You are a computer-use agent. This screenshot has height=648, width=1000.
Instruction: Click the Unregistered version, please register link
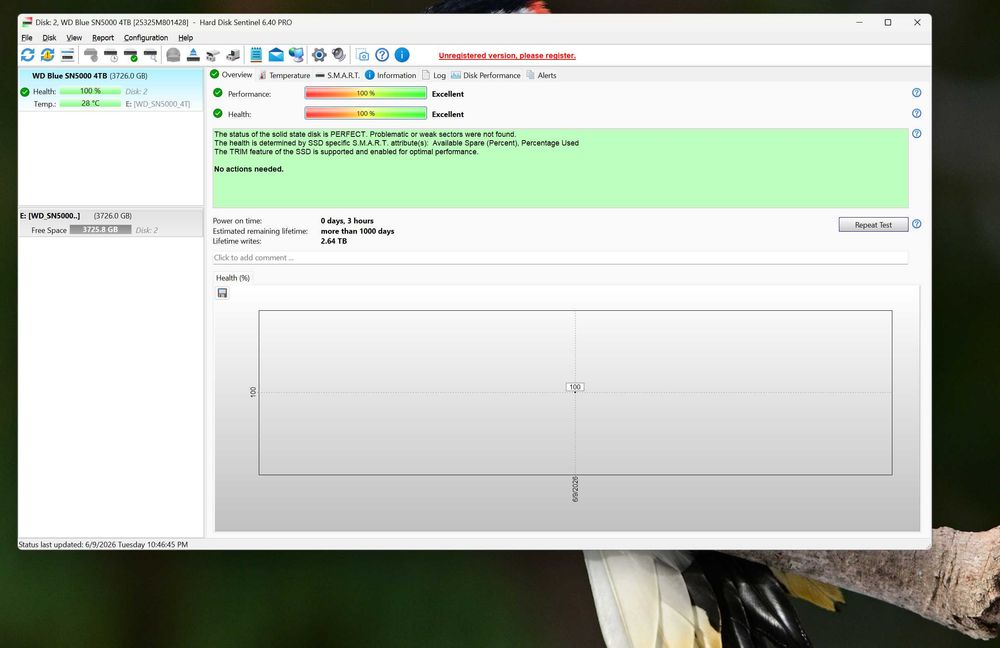(507, 55)
